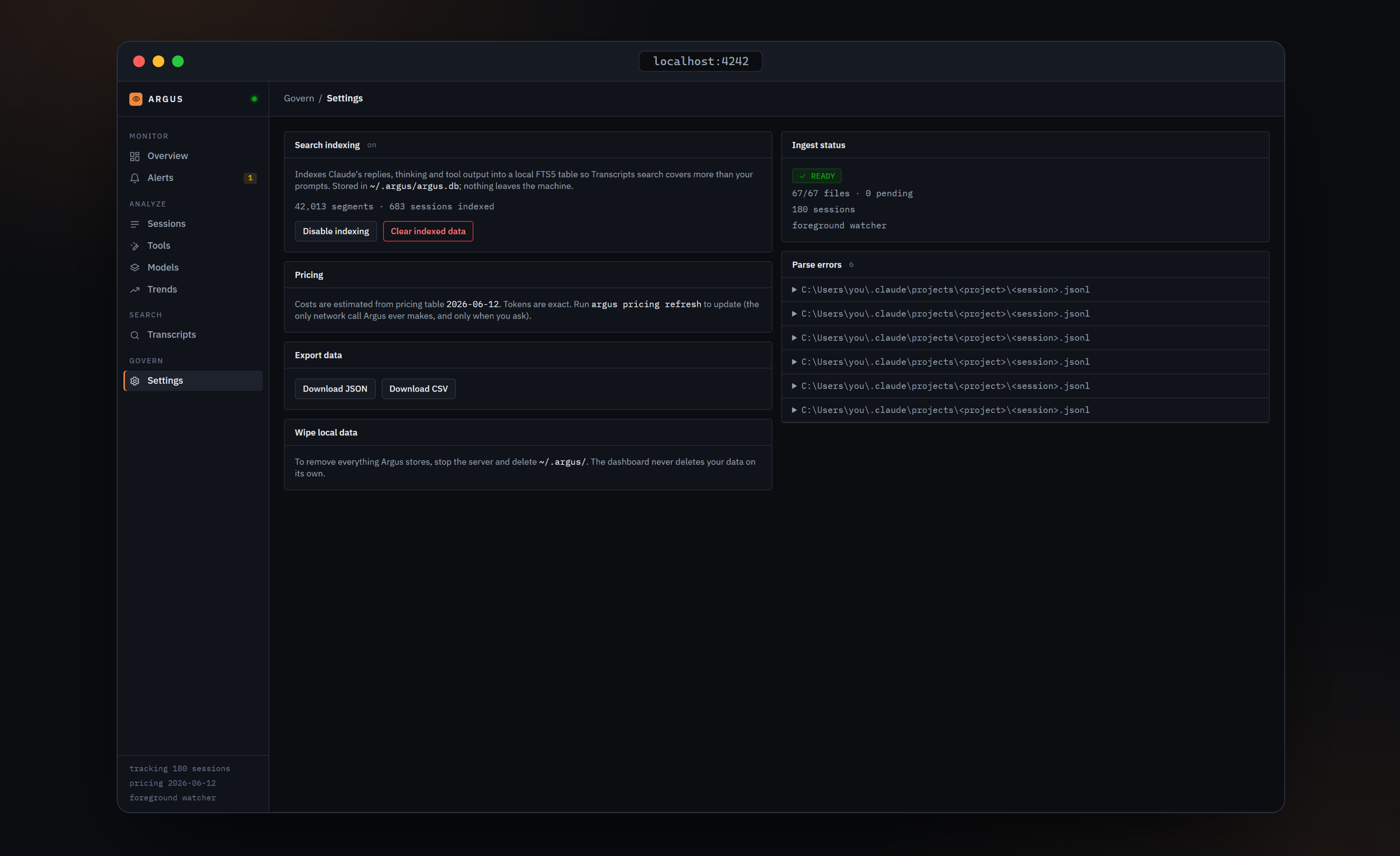Screen dimensions: 1400x856
Task: Click the red close window button
Action: pyautogui.click(x=139, y=61)
